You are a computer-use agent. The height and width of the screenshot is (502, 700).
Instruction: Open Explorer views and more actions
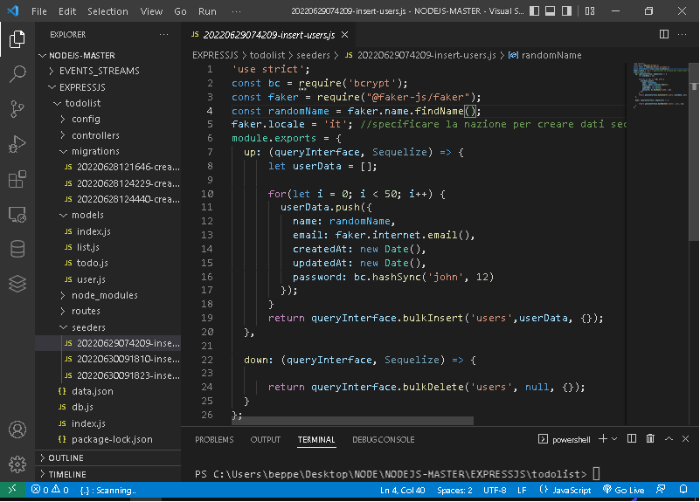[164, 34]
